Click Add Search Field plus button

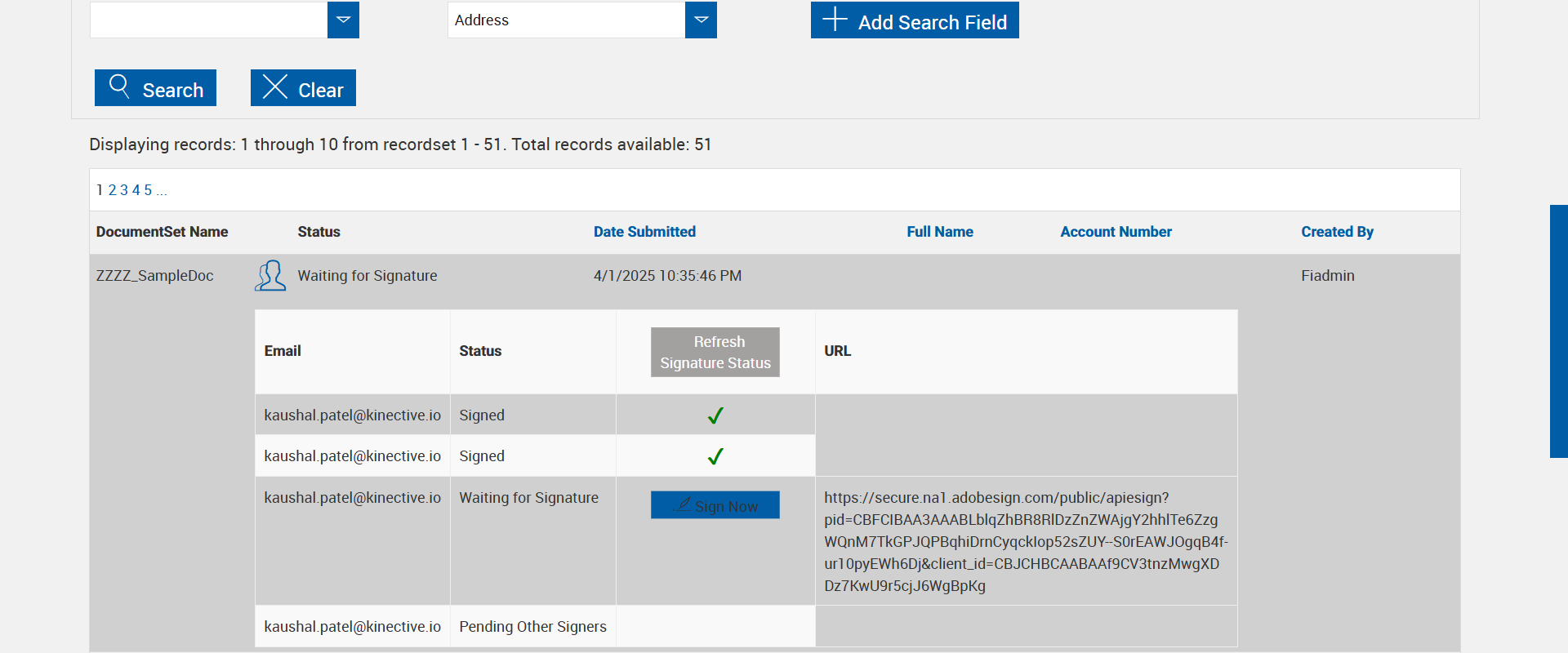point(915,20)
